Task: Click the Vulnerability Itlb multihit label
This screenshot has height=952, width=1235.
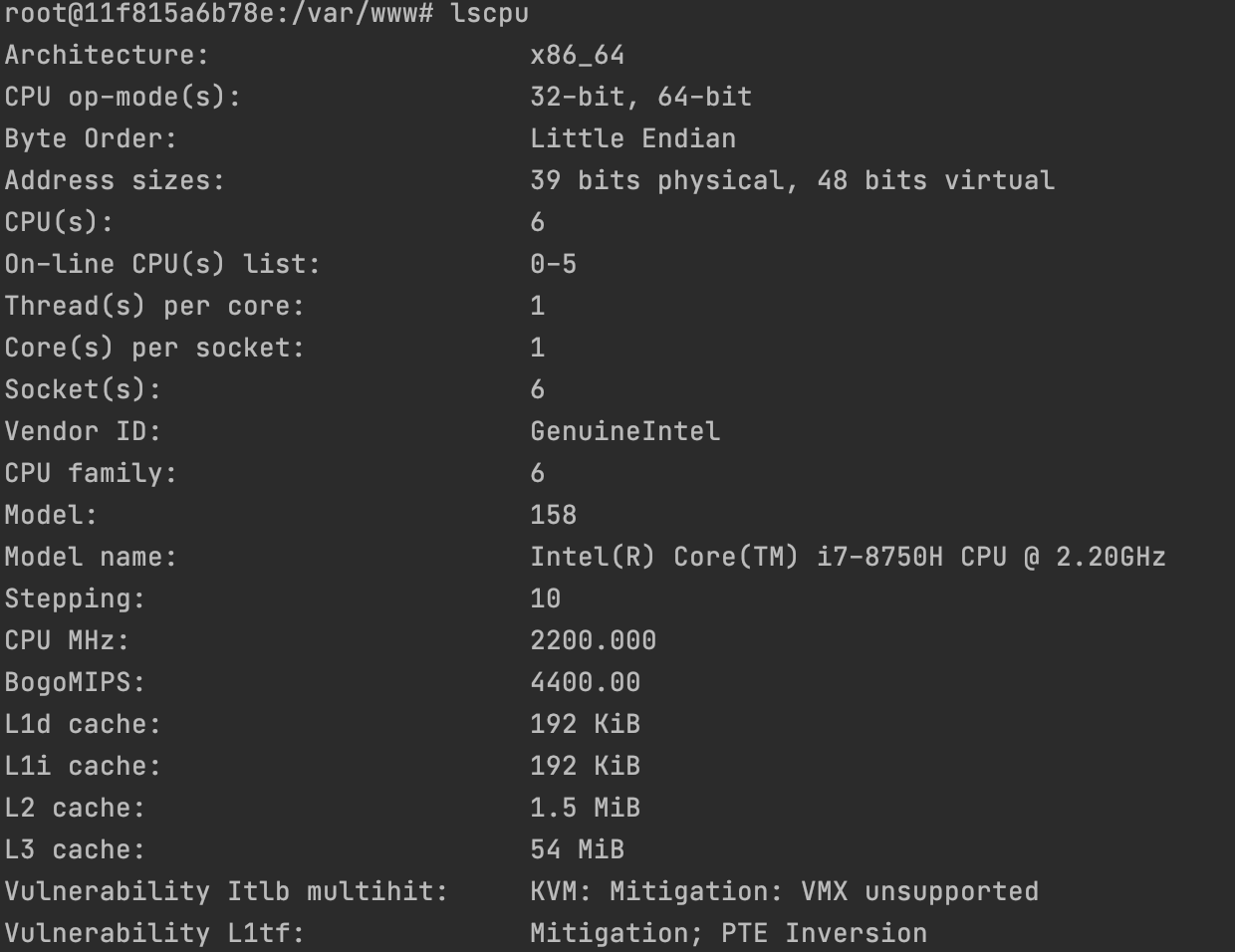Action: pos(226,891)
